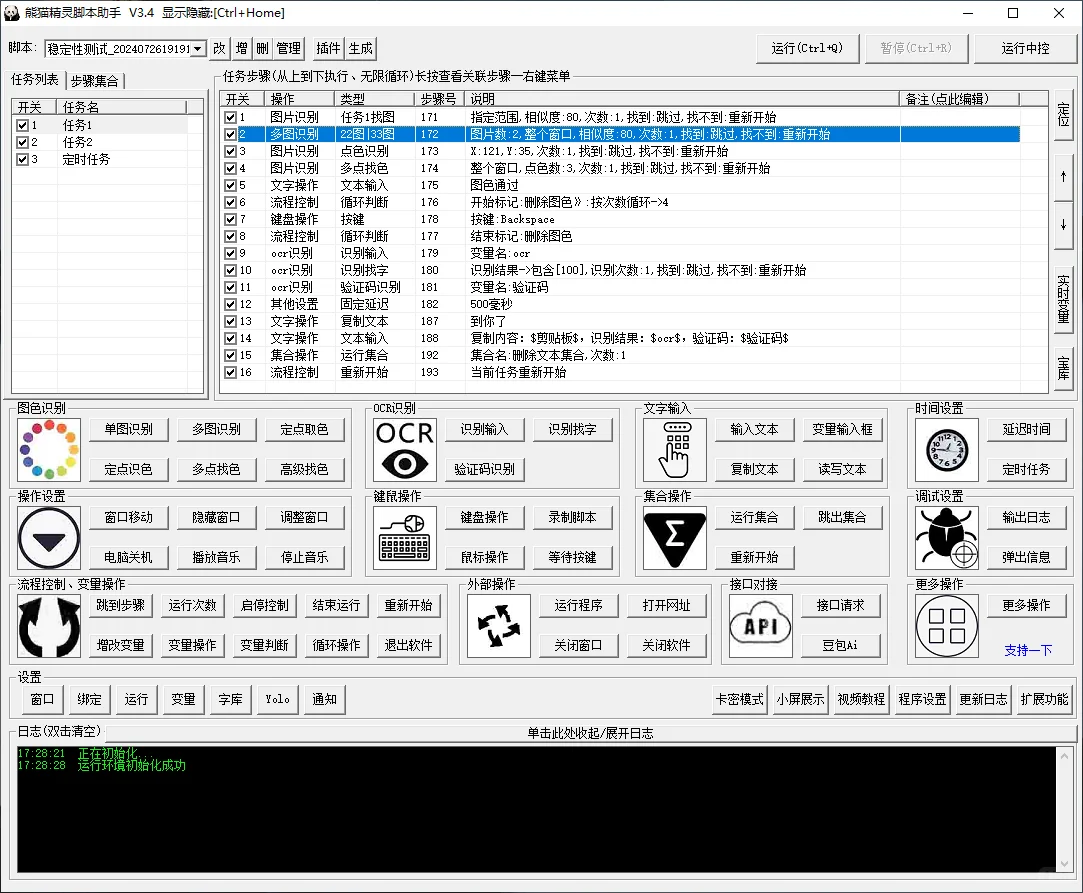Uncheck 任务2 in the task list
The image size is (1083, 893).
(24, 140)
